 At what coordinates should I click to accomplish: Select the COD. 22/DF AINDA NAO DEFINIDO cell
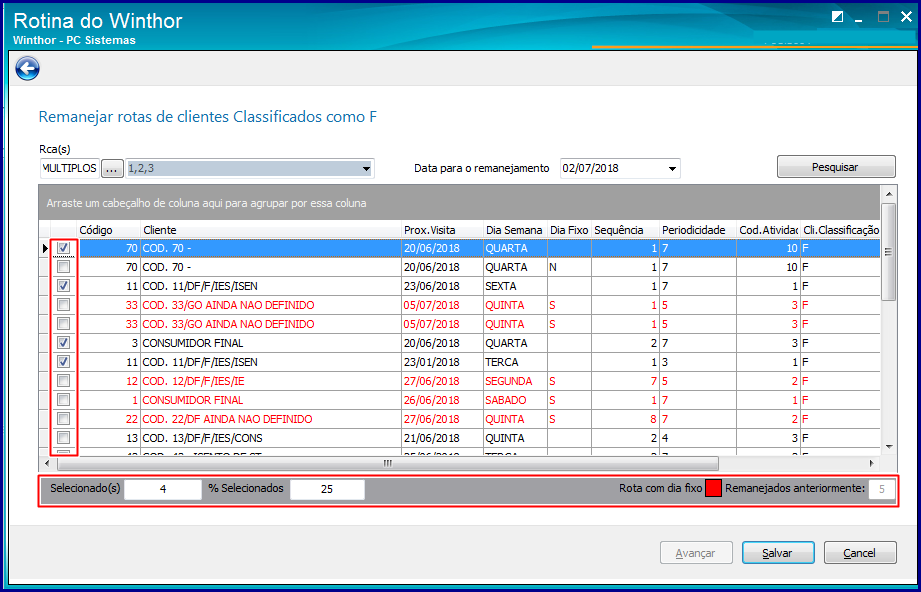click(271, 419)
